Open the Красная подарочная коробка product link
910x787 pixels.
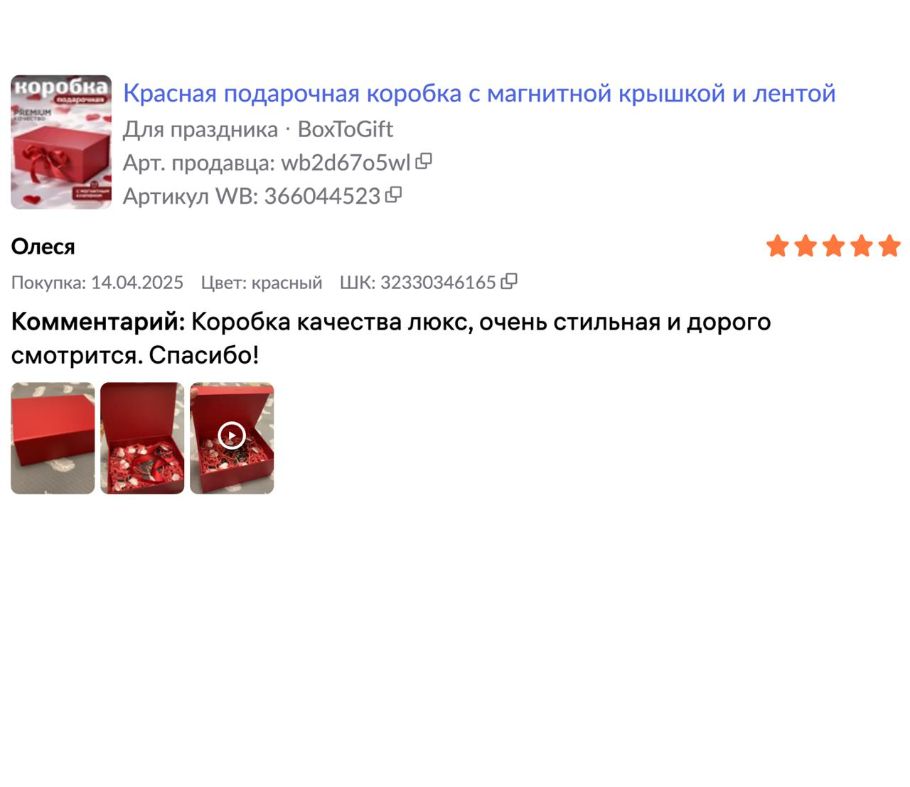click(479, 93)
